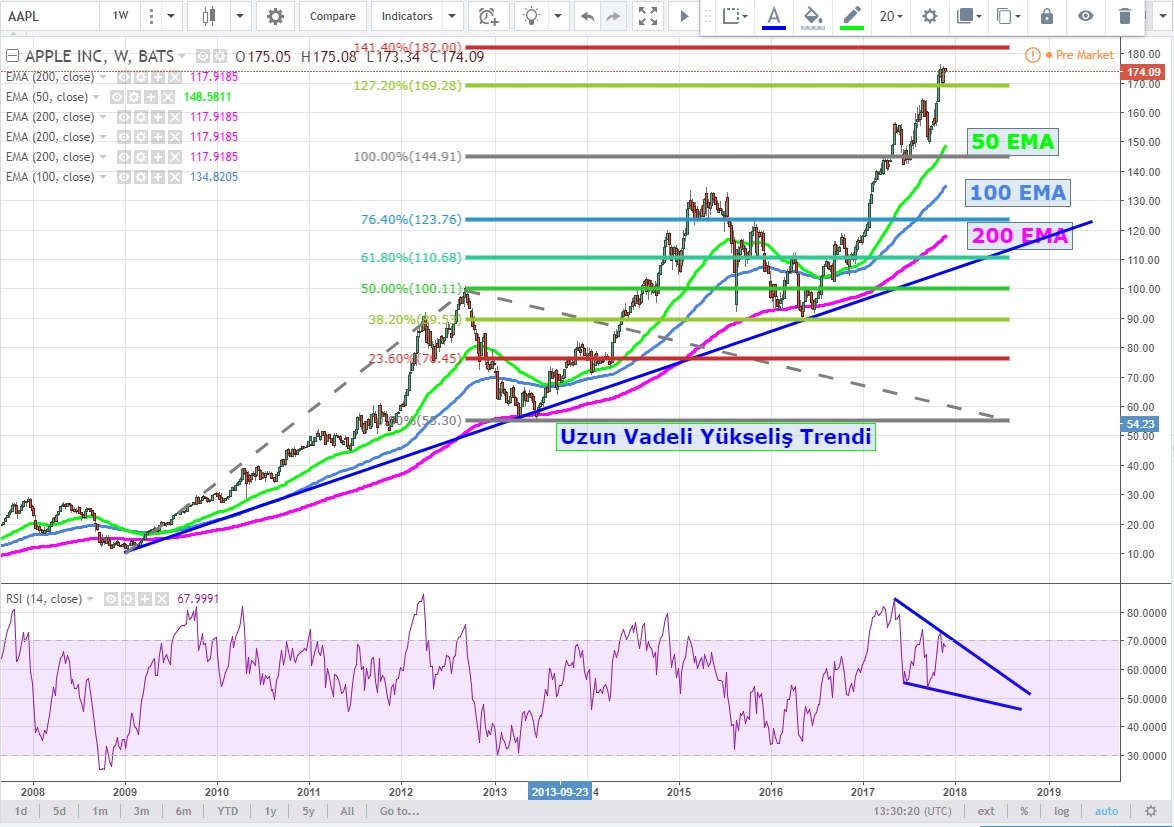
Task: Click the alert clock icon
Action: click(x=487, y=16)
